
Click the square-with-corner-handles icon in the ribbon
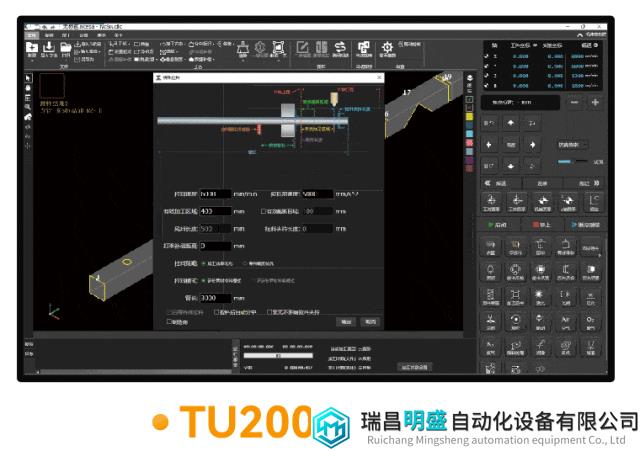278,47
